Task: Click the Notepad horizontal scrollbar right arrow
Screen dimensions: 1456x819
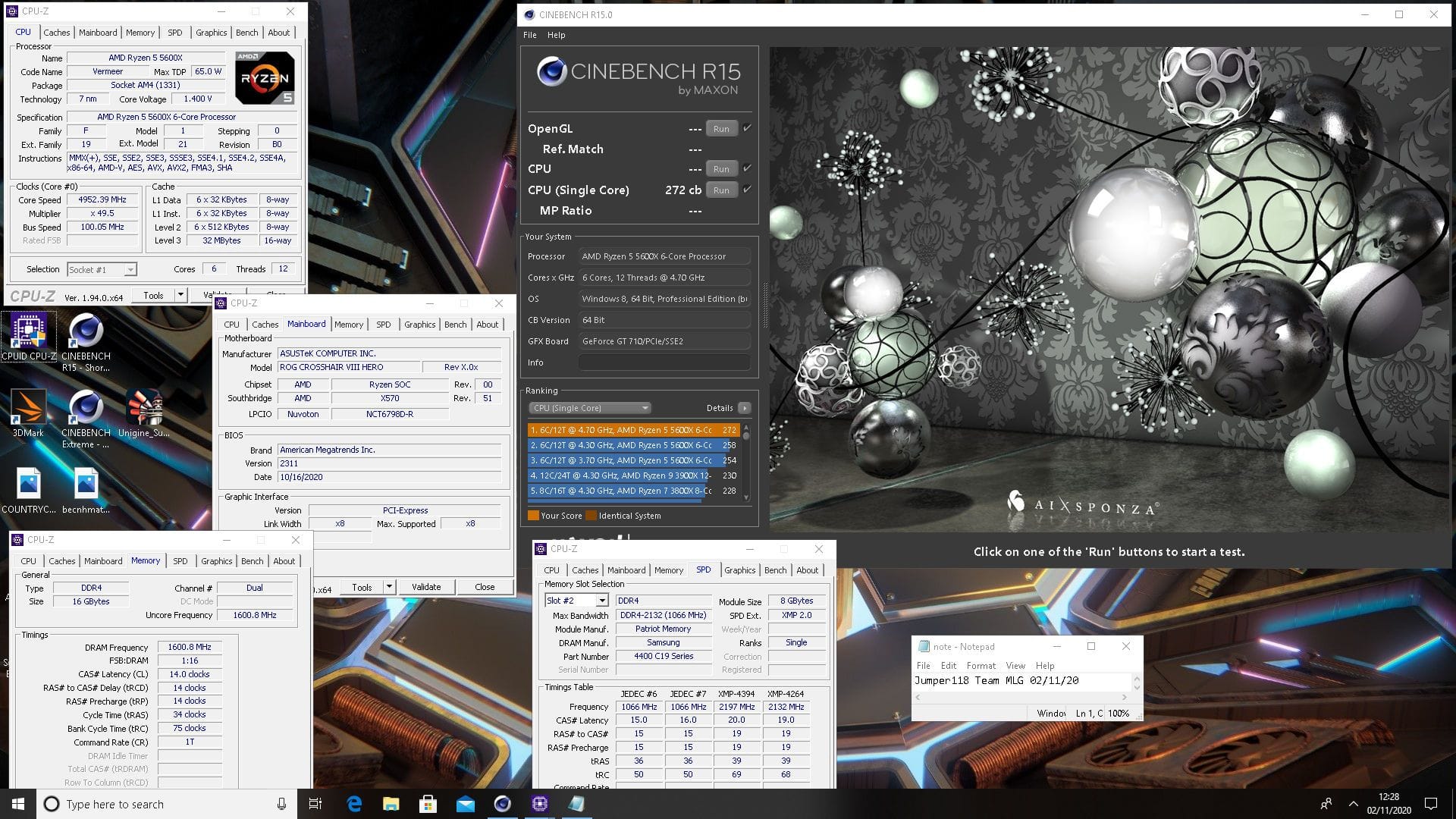Action: 1125,697
